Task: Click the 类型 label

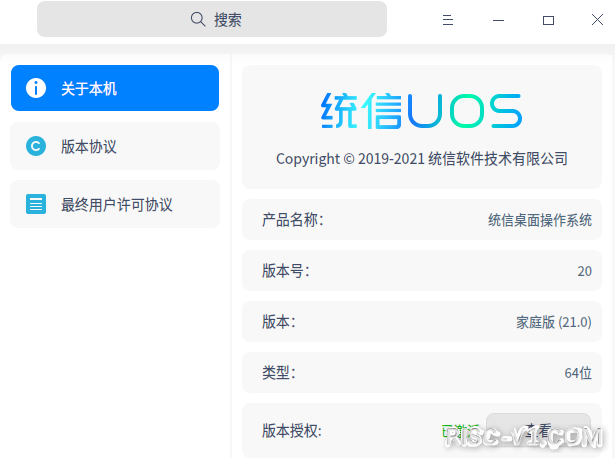Action: [x=278, y=373]
